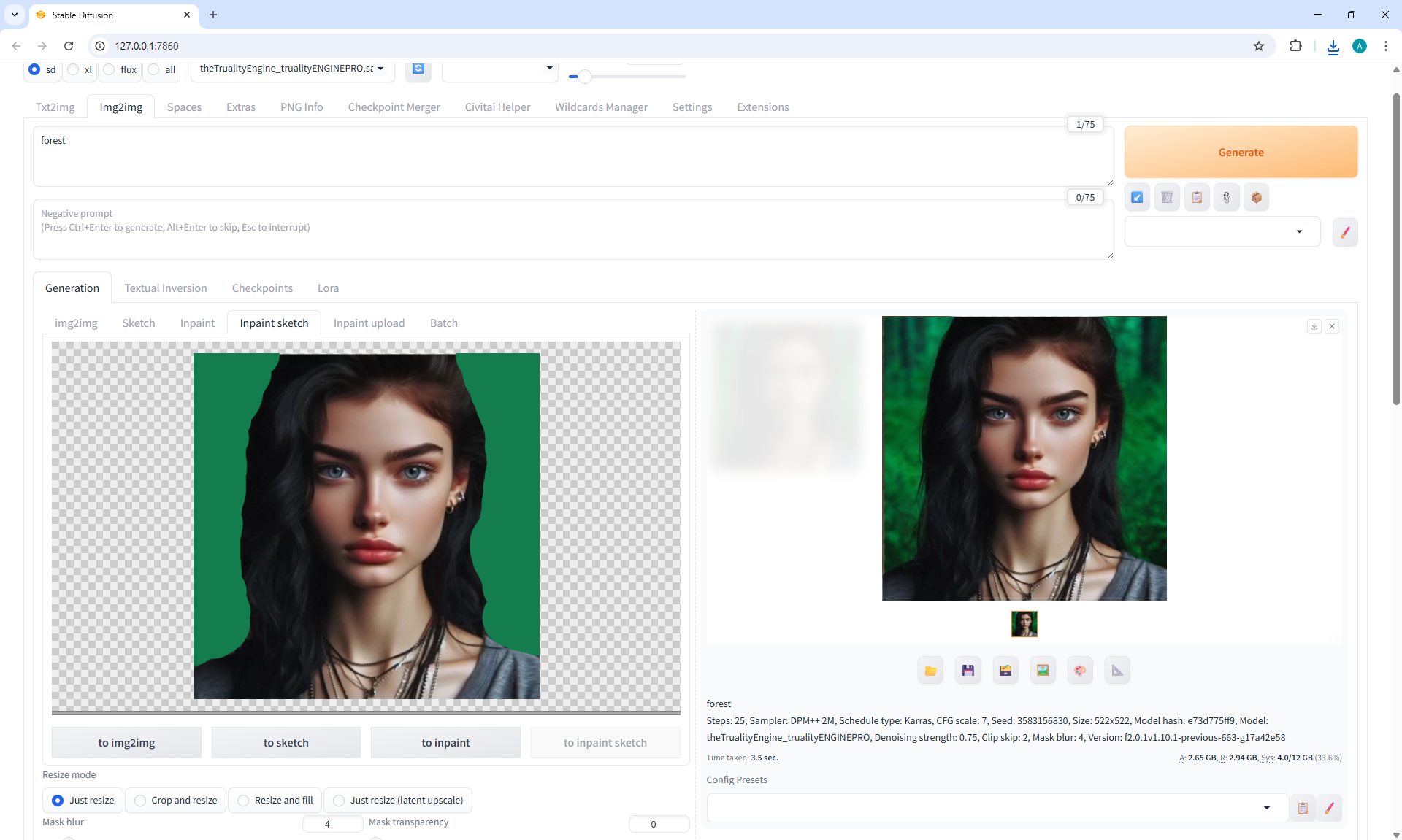
Task: Click the to inpaint button
Action: click(x=445, y=742)
